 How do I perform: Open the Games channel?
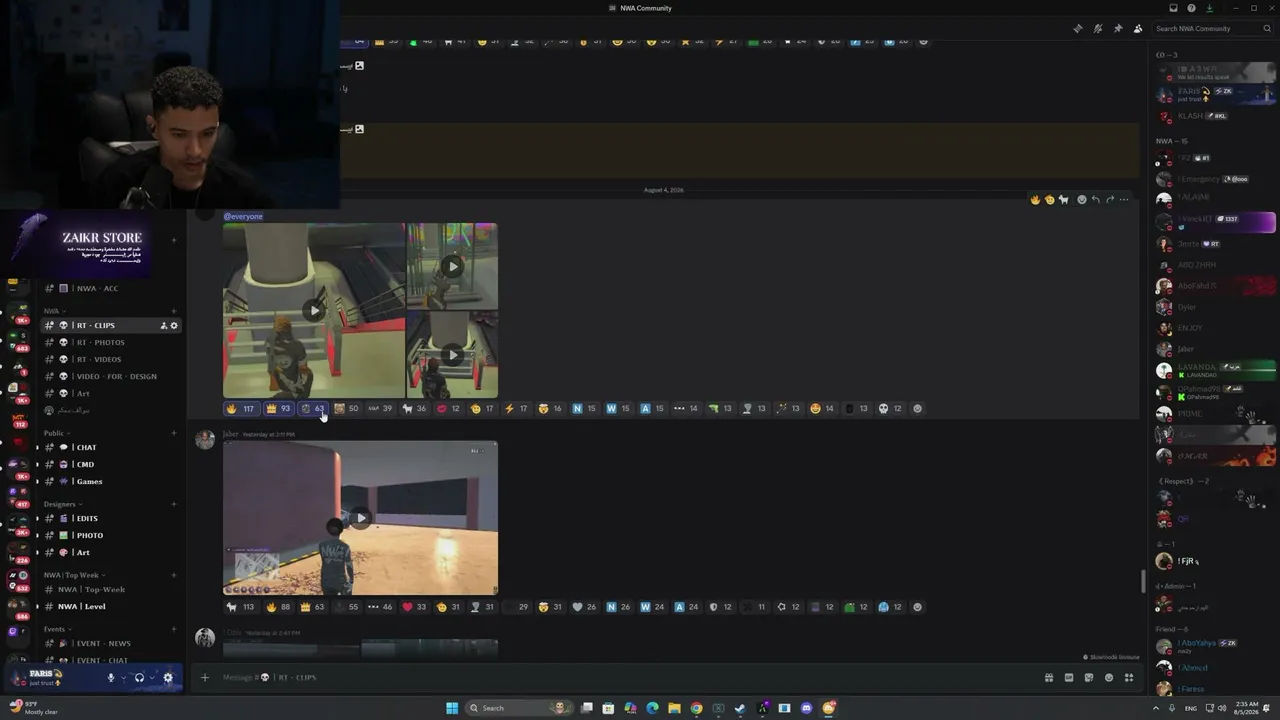[110, 482]
